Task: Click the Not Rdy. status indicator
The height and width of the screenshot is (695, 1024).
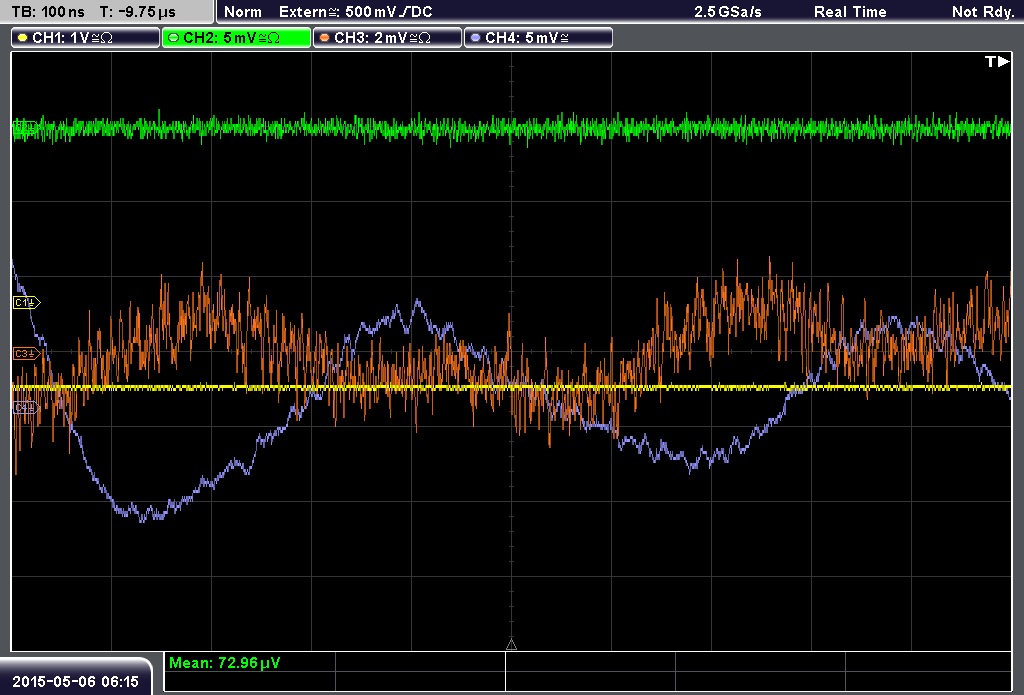Action: (x=983, y=12)
